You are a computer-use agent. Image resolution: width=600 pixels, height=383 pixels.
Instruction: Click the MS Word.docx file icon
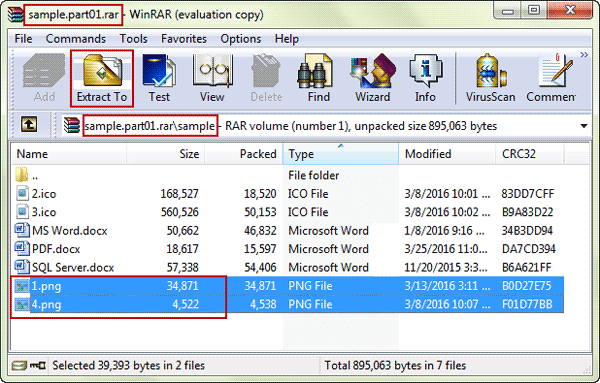22,230
